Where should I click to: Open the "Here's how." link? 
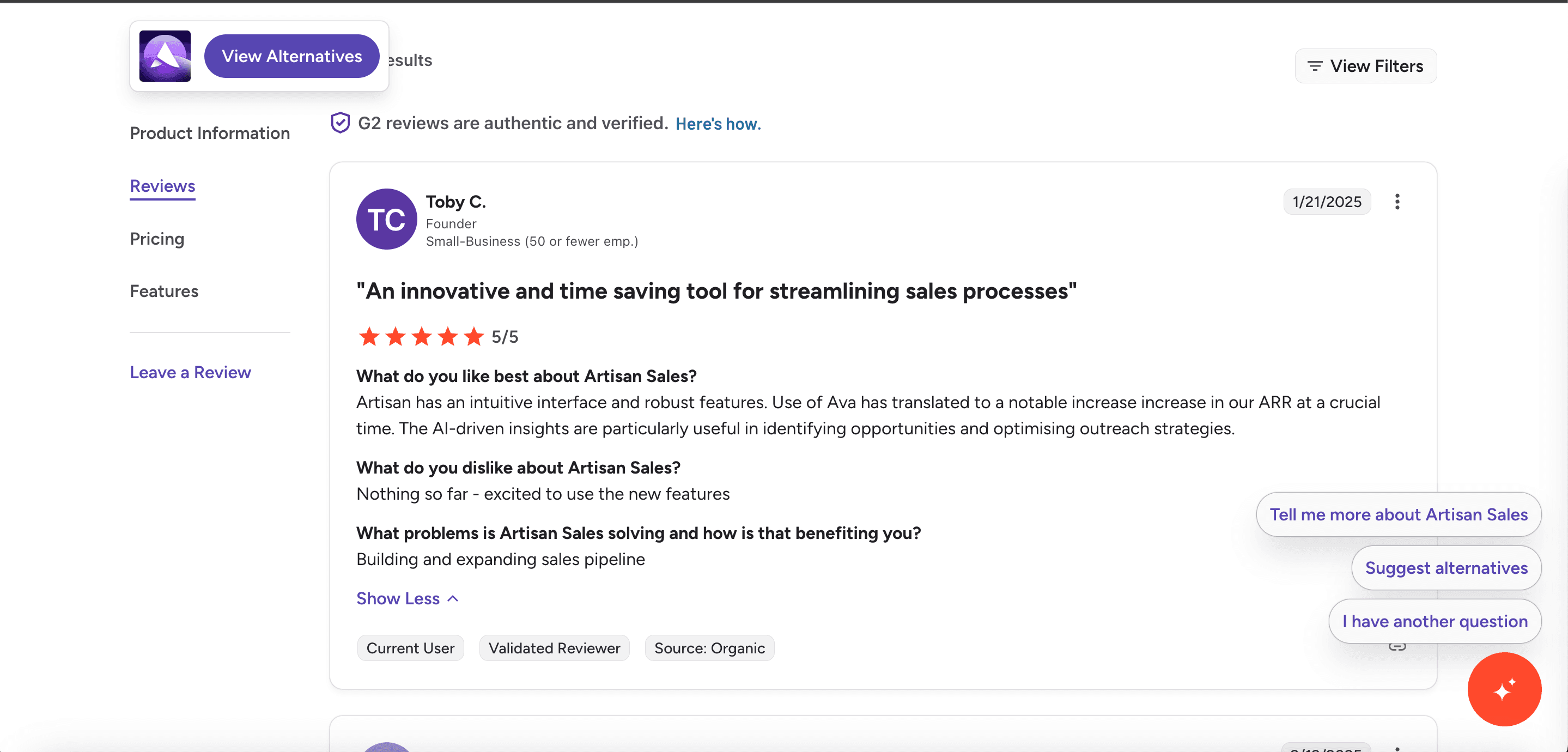click(718, 124)
